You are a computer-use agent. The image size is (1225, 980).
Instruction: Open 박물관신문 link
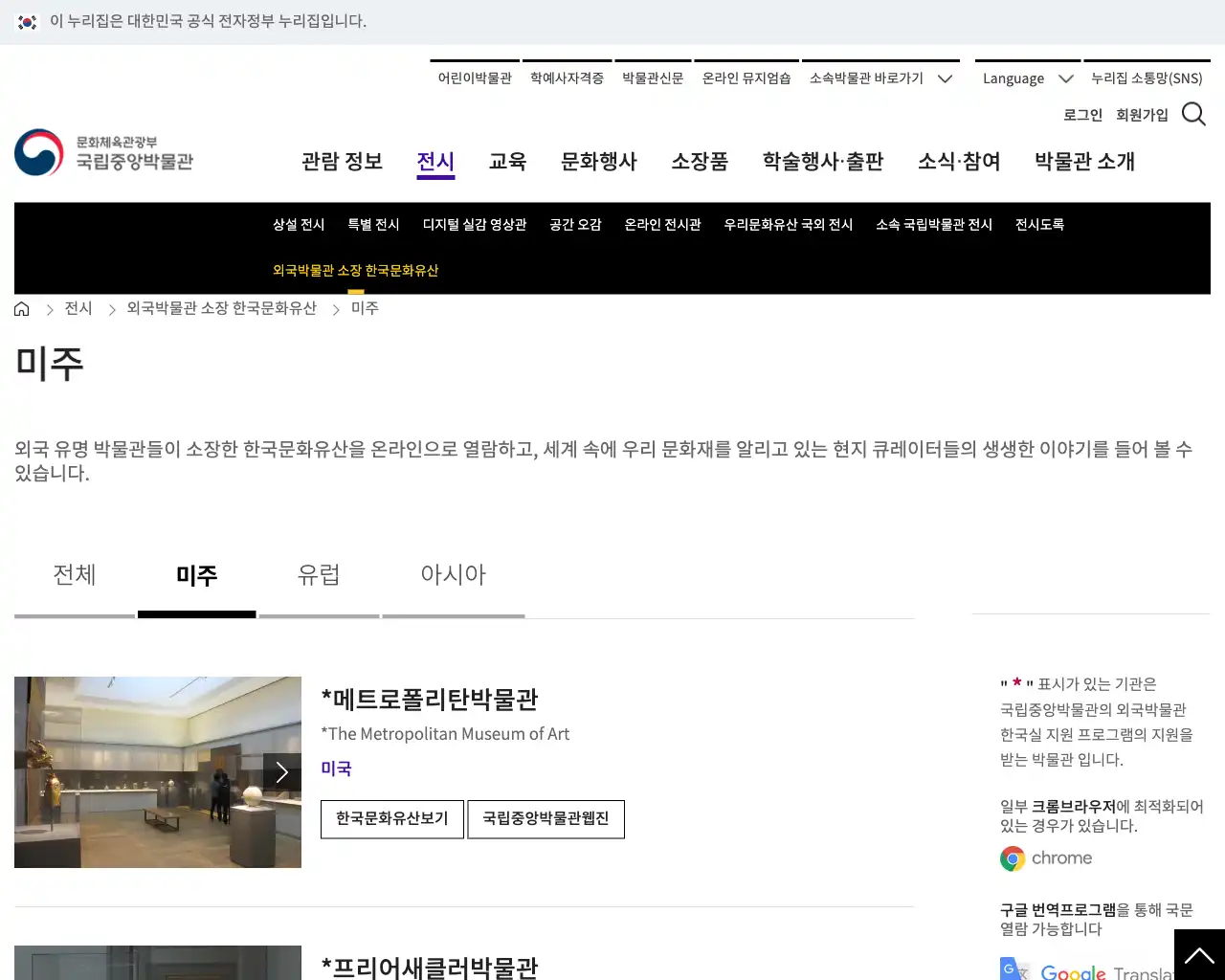653,78
